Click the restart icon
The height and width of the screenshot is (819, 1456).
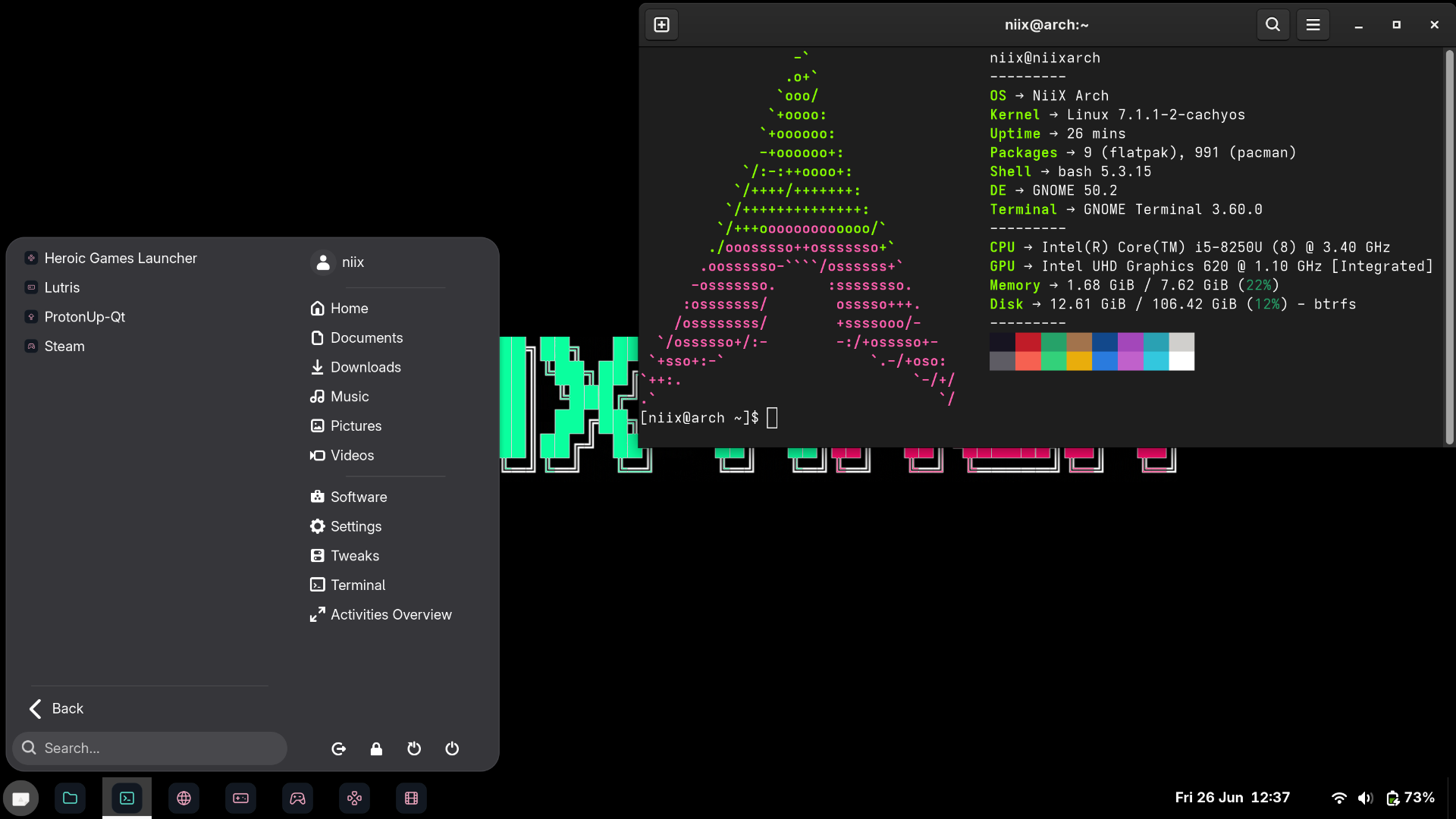tap(414, 749)
